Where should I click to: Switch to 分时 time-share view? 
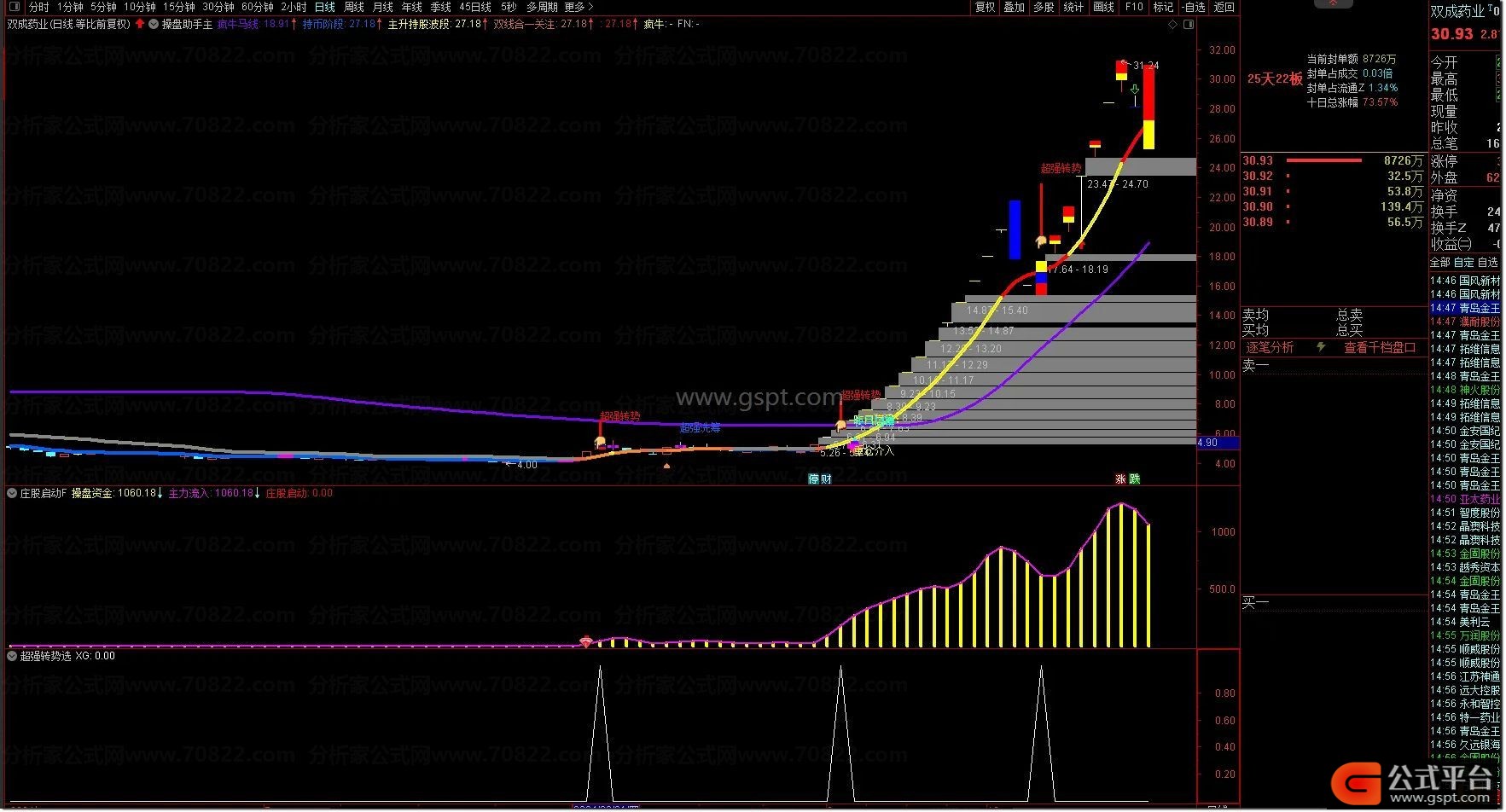(x=39, y=7)
